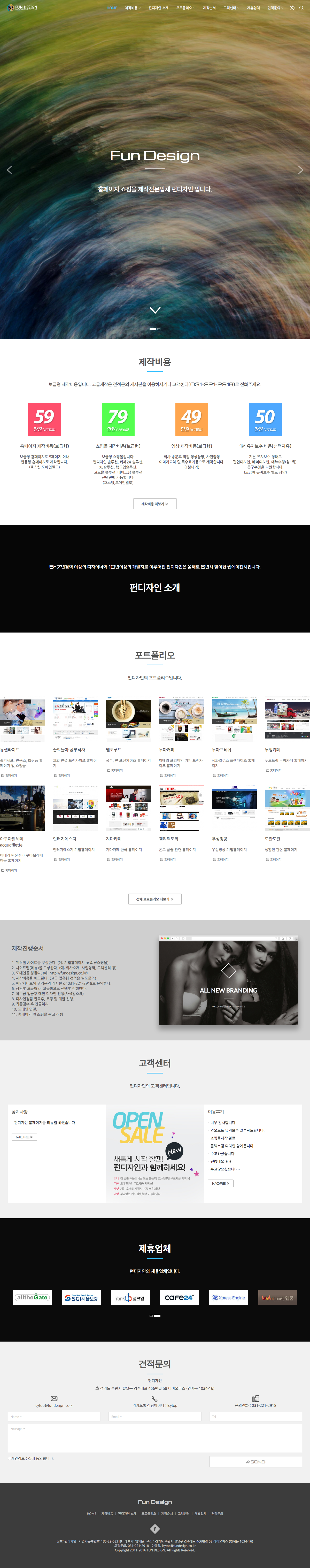Image resolution: width=310 pixels, height=1568 pixels.
Task: Focus the Name input field
Action: pyautogui.click(x=54, y=1417)
